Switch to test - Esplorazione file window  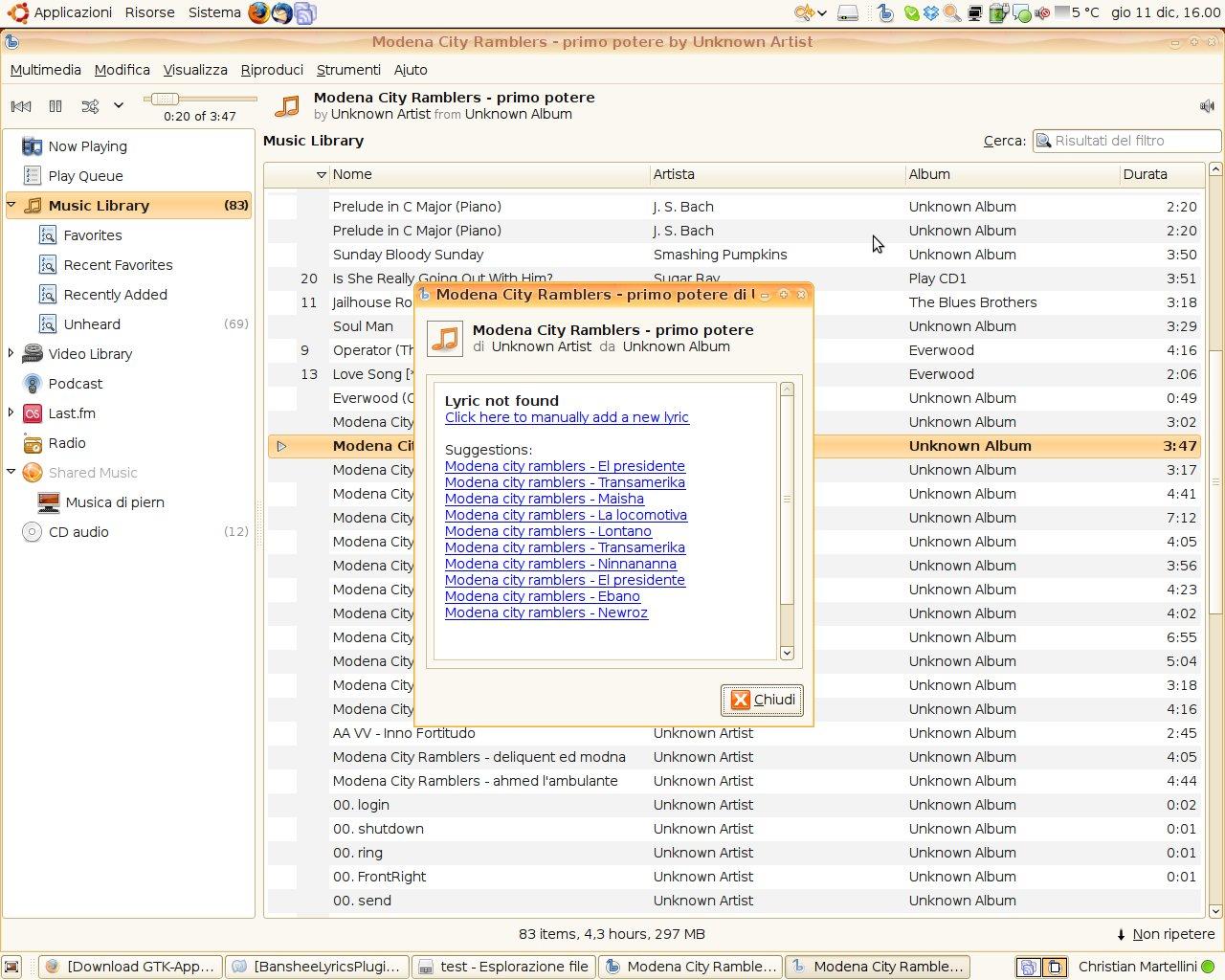coord(503,967)
